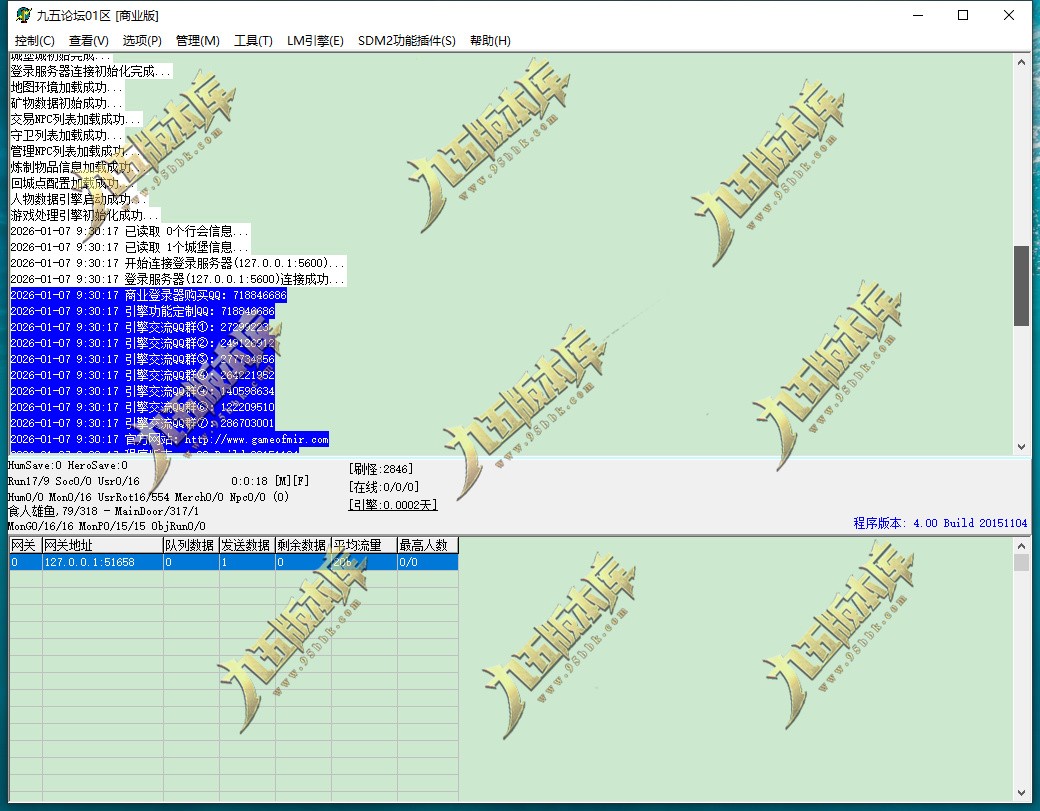Select log line 登录服务器连接初始化完成

click(91, 72)
